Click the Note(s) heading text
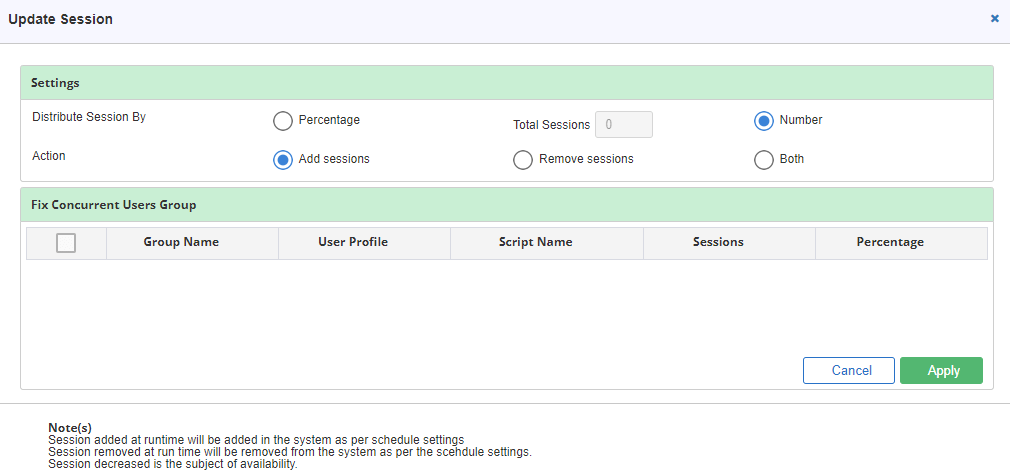This screenshot has width=1010, height=472. point(70,428)
